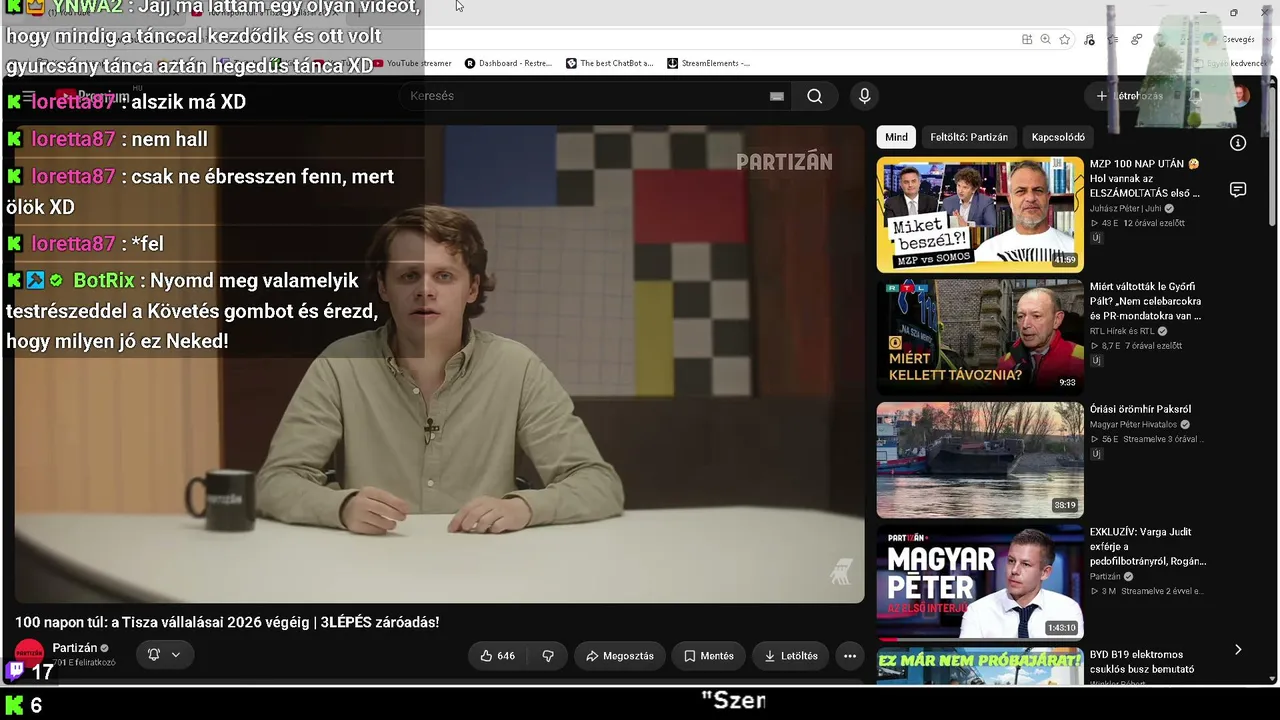Open the EZ MÁR NEM PRÓBAJÁRAT thumbnail
Image resolution: width=1280 pixels, height=720 pixels.
click(980, 666)
